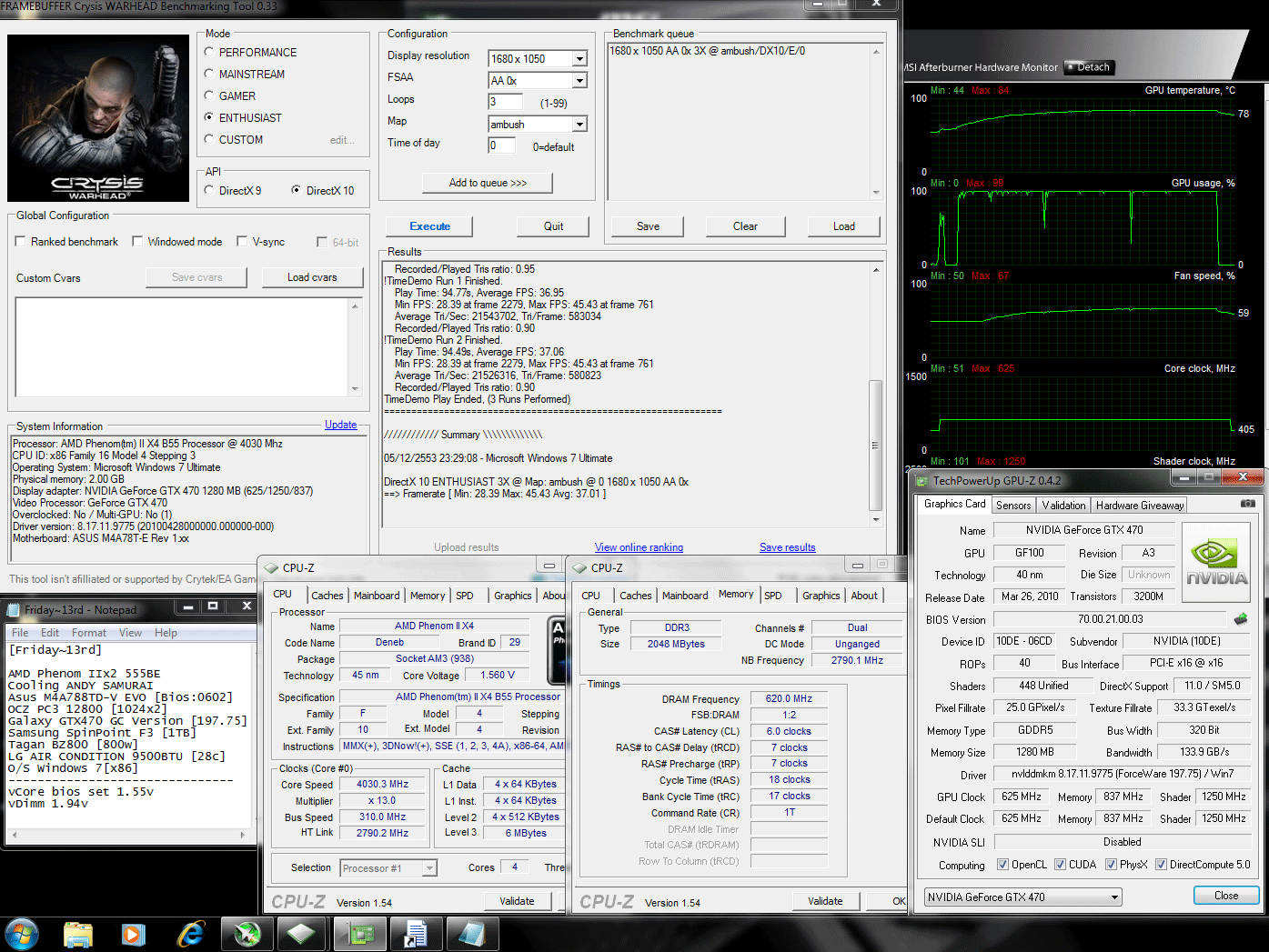Click the GPU-Z graphics card taskbar icon

(361, 933)
